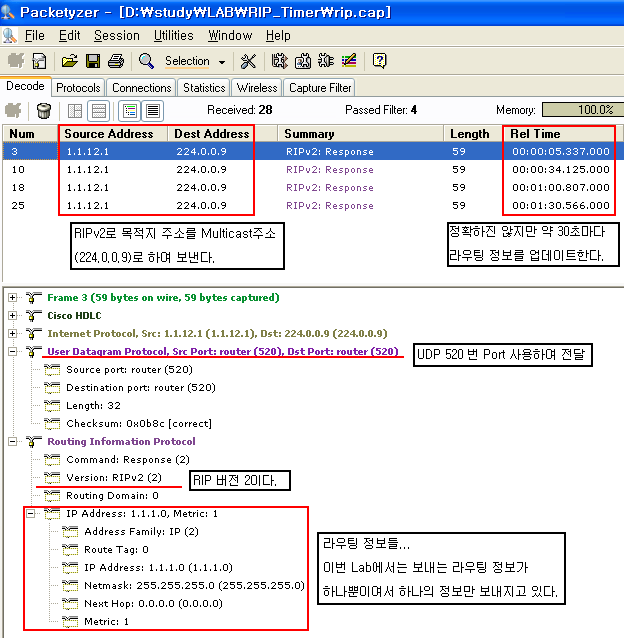Select packet number 25 row
Image resolution: width=624 pixels, height=638 pixels.
[313, 205]
